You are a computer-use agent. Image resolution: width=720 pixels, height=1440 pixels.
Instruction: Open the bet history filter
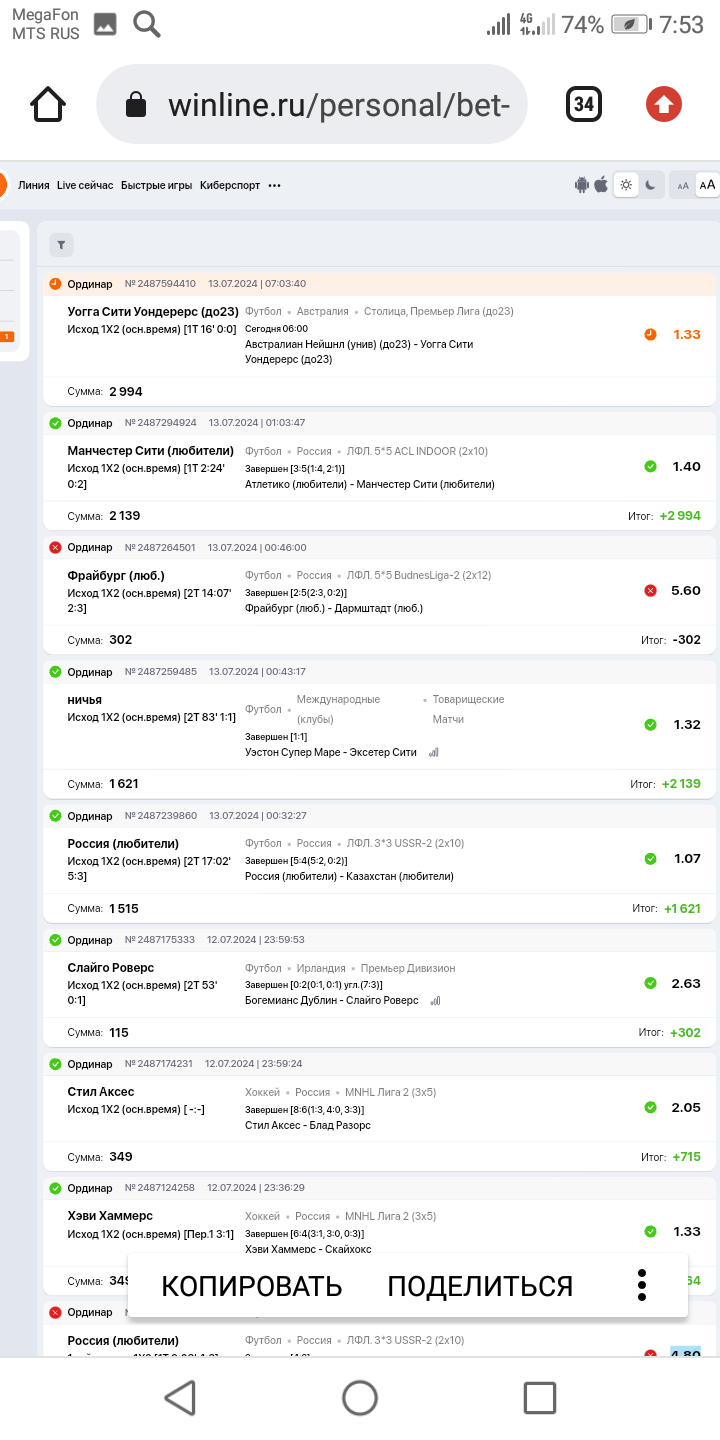[x=61, y=245]
